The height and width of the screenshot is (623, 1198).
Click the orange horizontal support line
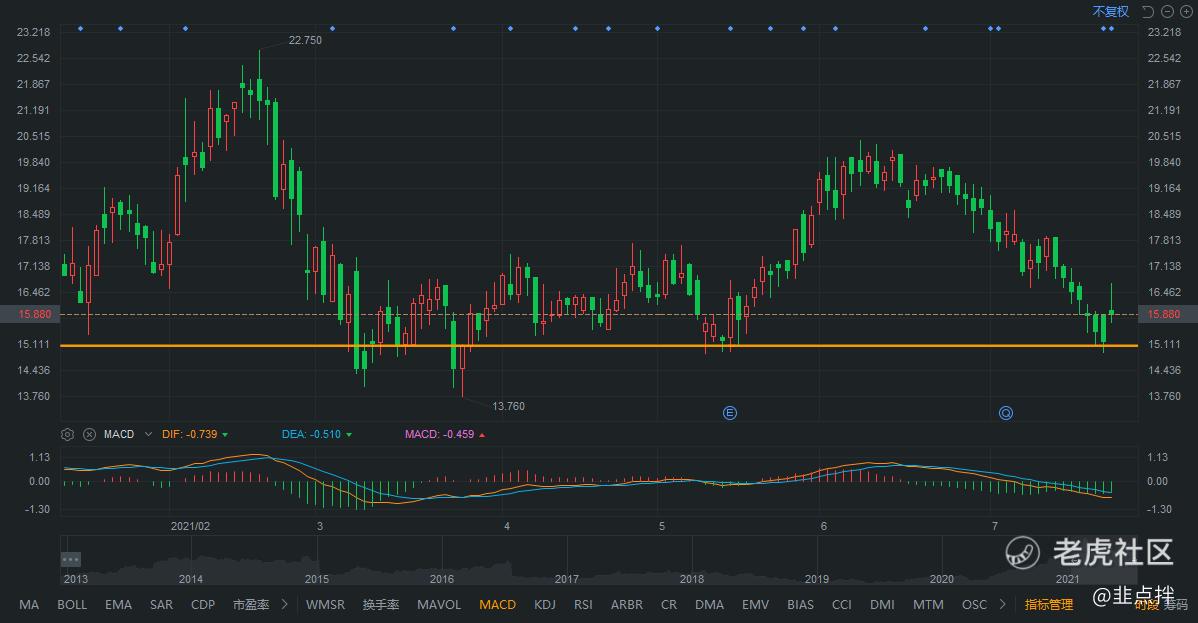(x=599, y=346)
